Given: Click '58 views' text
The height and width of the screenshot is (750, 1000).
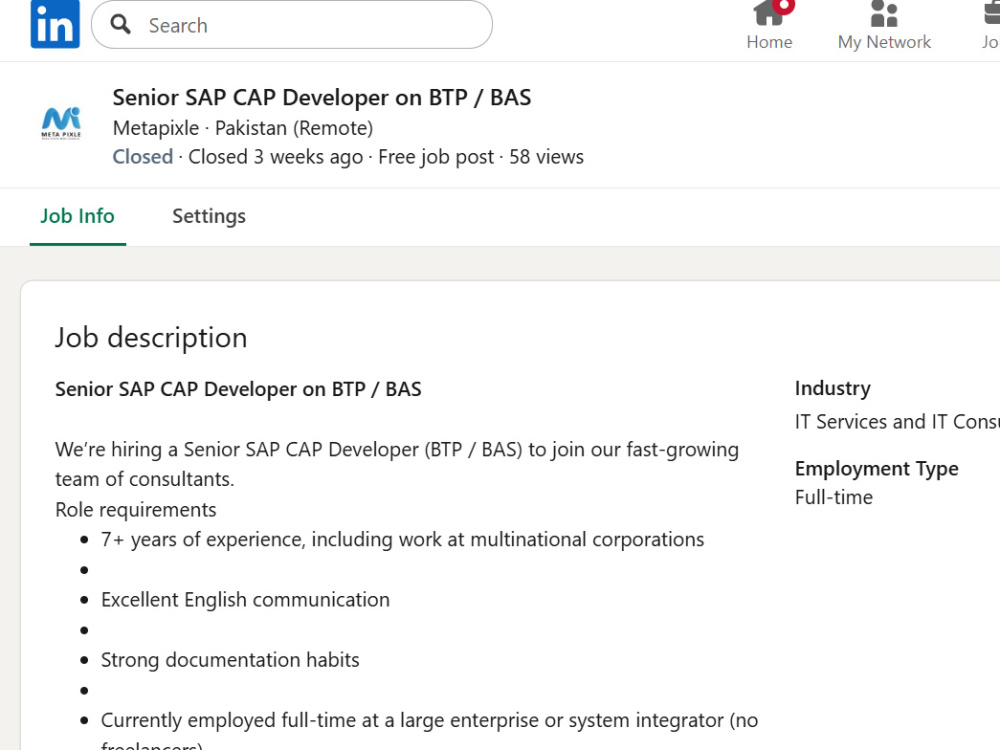Looking at the screenshot, I should [546, 157].
